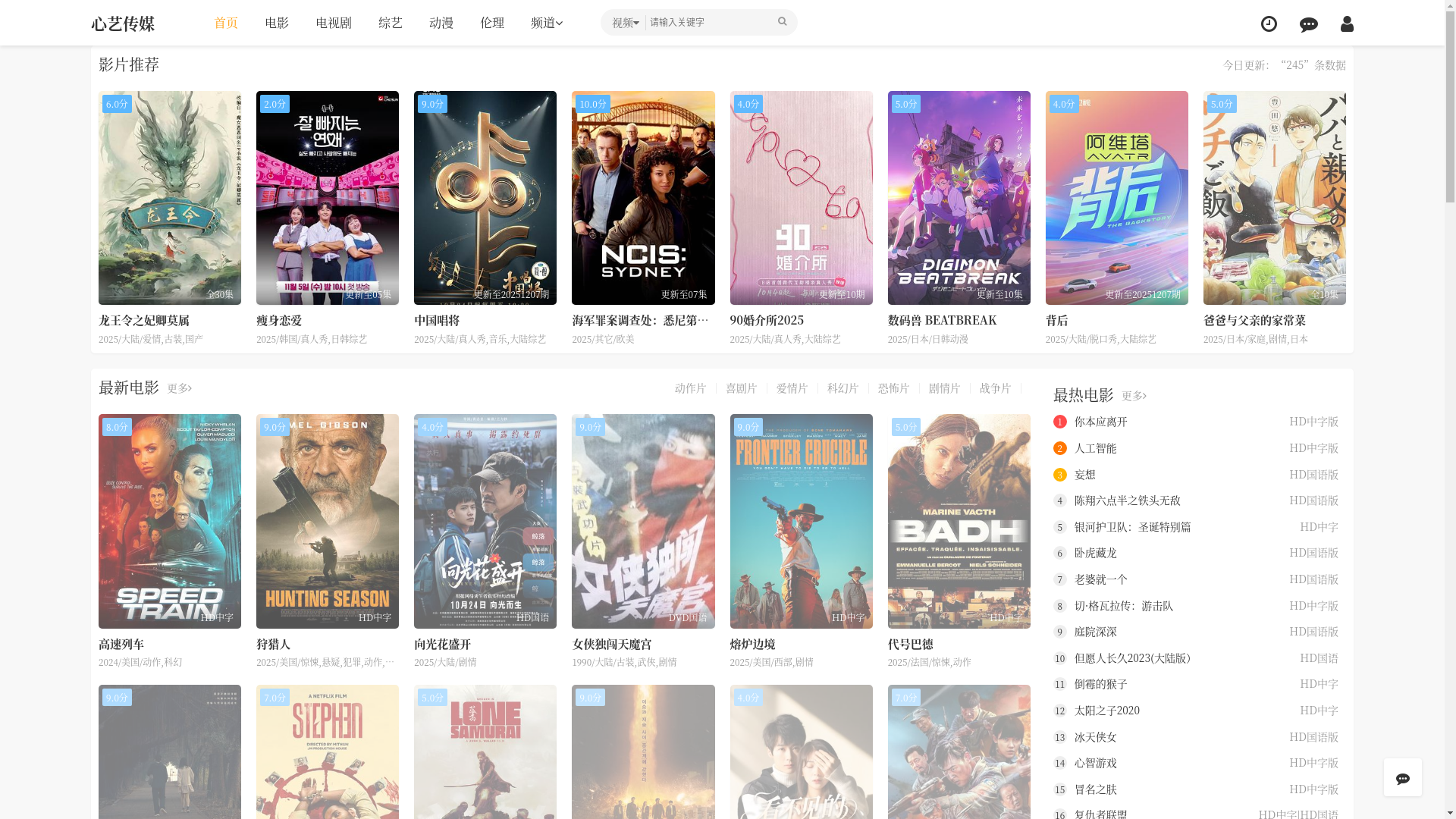
Task: Click the search magnifier icon
Action: (782, 22)
